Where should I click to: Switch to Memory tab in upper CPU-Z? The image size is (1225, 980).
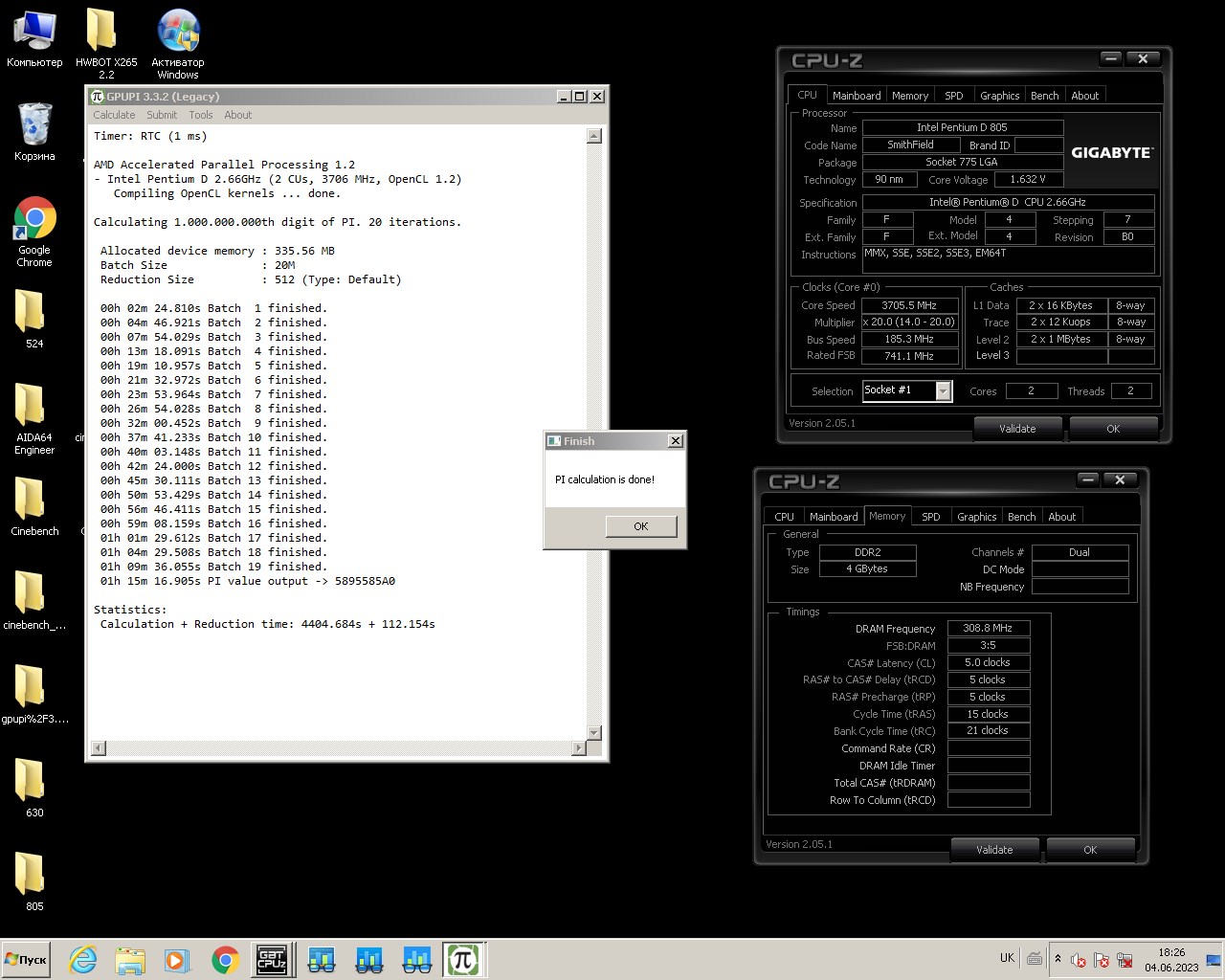tap(910, 96)
